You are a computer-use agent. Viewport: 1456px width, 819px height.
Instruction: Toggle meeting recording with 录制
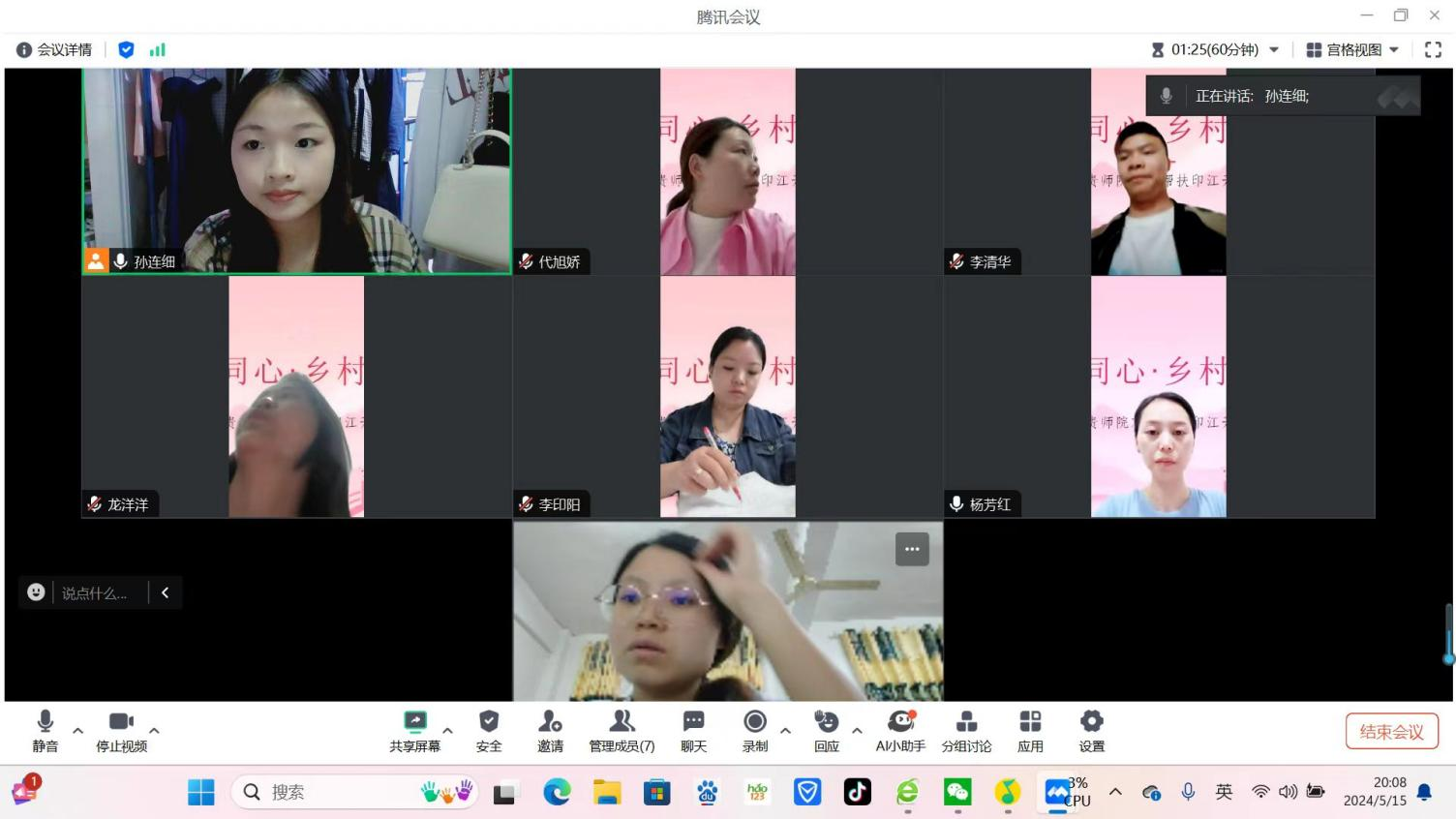point(755,731)
